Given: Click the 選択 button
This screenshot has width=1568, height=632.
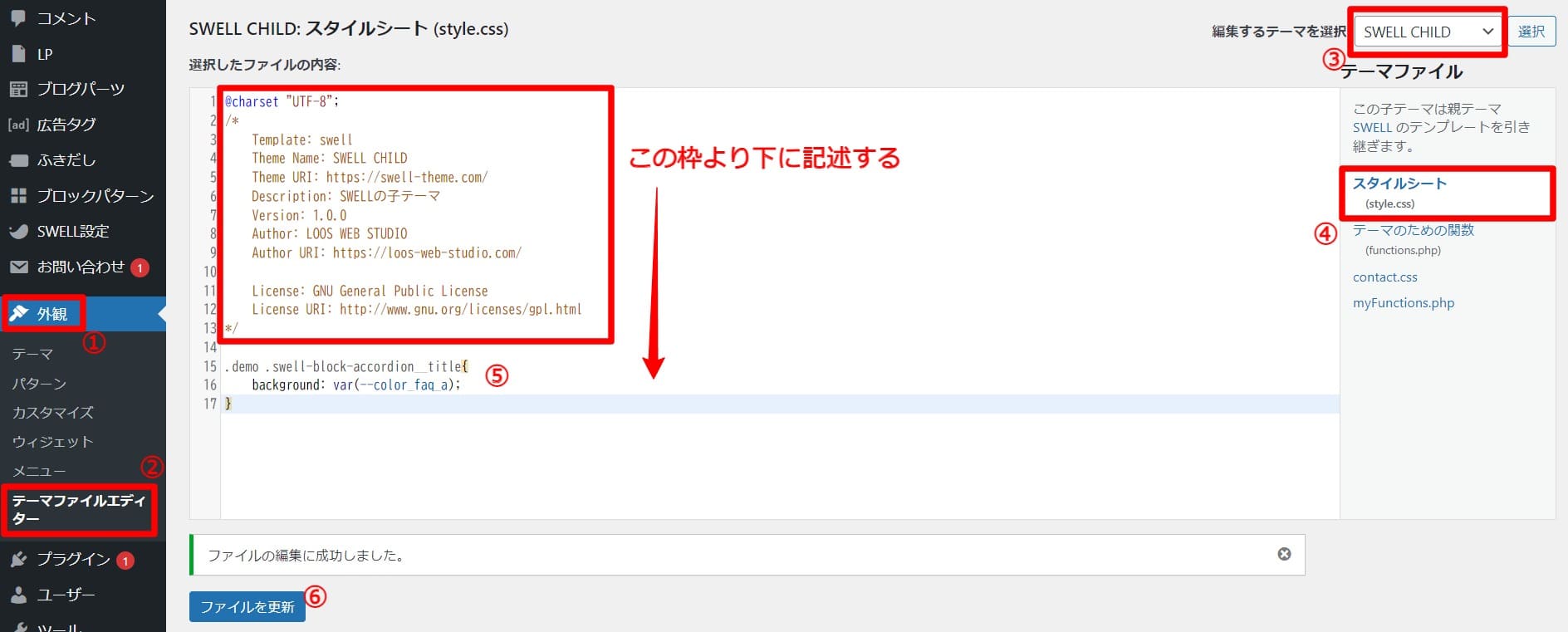Looking at the screenshot, I should pos(1531,32).
